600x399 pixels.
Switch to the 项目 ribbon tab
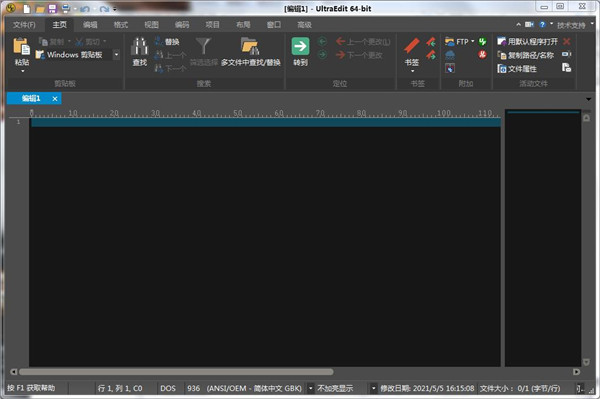coord(212,25)
